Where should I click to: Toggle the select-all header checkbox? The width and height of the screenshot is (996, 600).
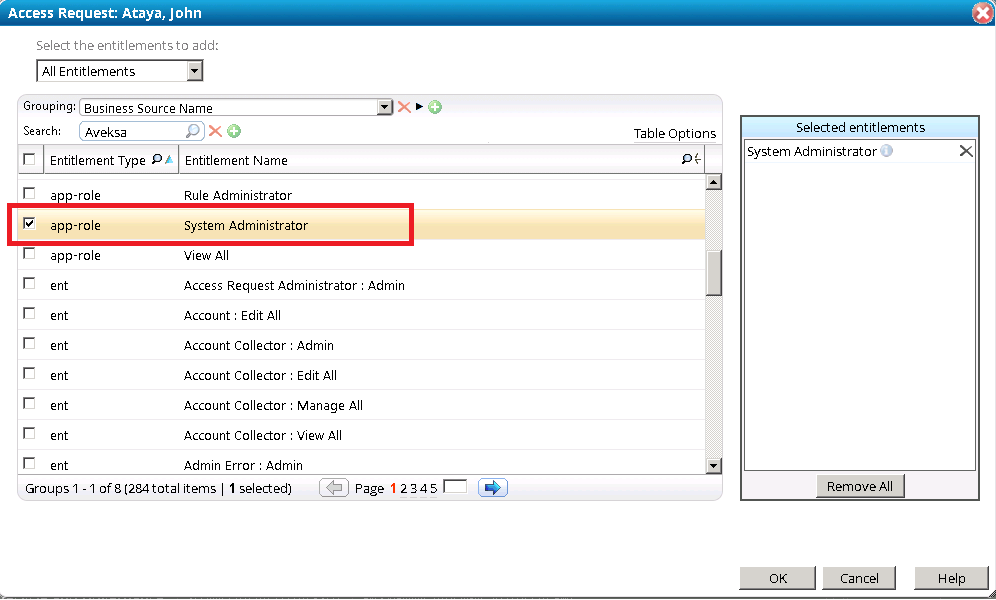click(29, 160)
